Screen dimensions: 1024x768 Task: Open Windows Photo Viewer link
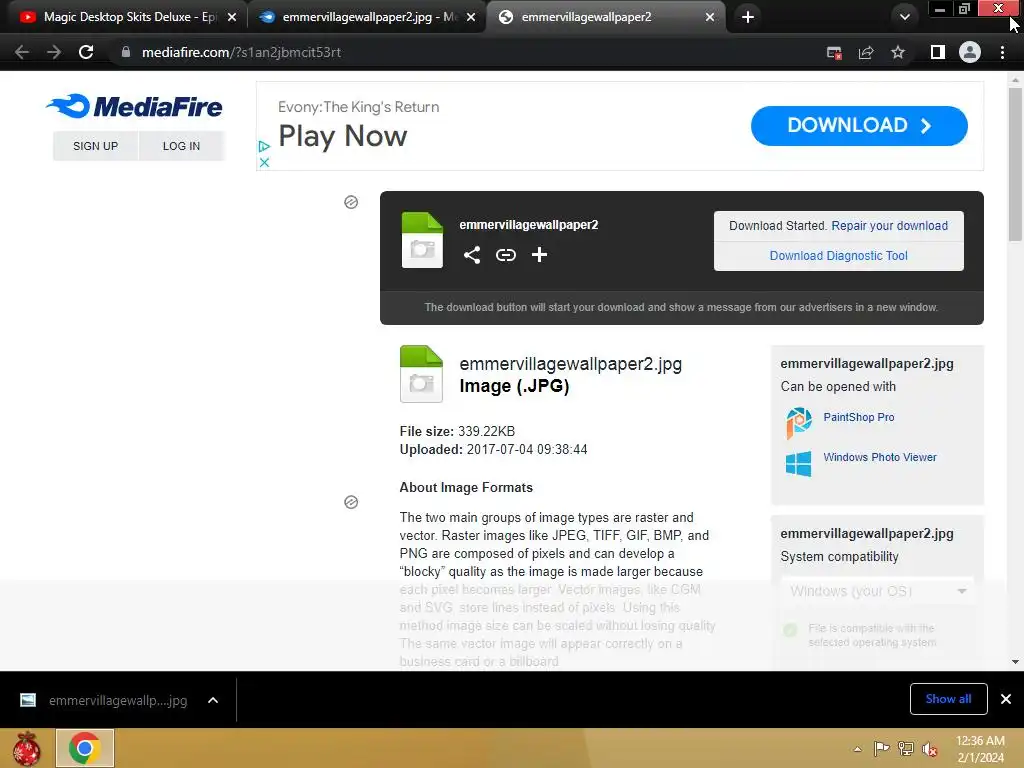coord(880,457)
